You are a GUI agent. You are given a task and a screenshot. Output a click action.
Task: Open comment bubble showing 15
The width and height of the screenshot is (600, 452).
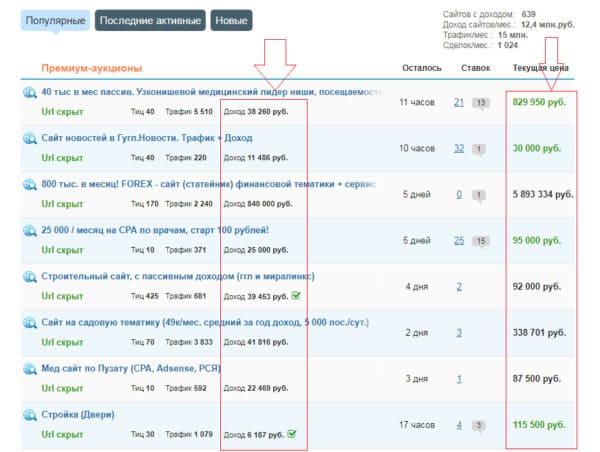pos(480,241)
